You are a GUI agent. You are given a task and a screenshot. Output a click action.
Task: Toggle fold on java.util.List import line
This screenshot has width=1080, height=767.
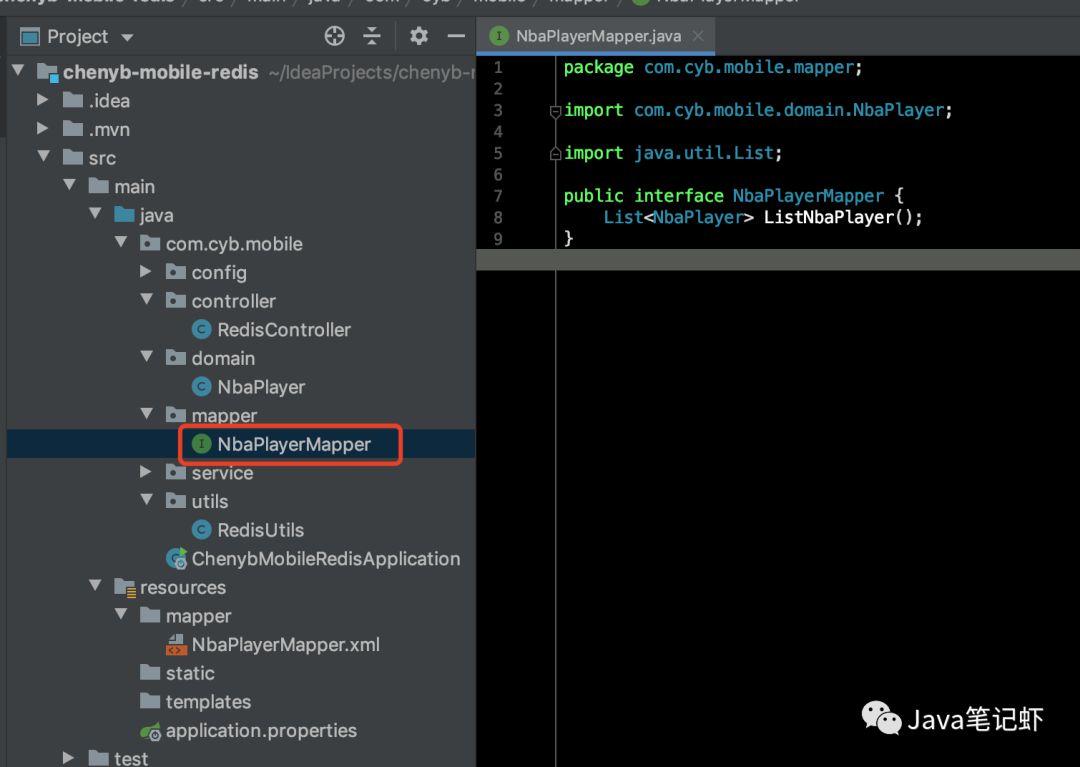pyautogui.click(x=555, y=154)
